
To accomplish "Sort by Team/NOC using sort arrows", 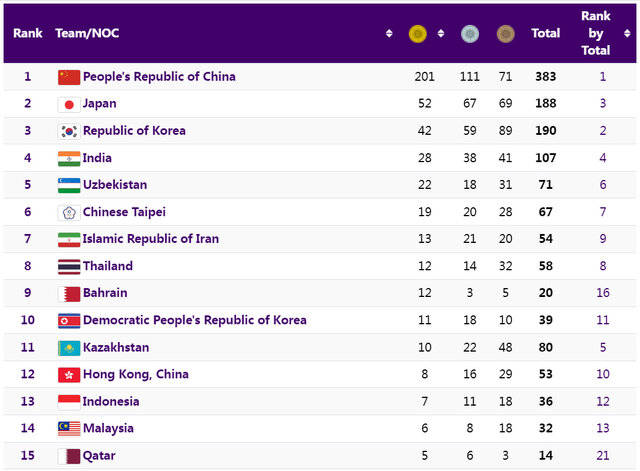I will tap(389, 34).
